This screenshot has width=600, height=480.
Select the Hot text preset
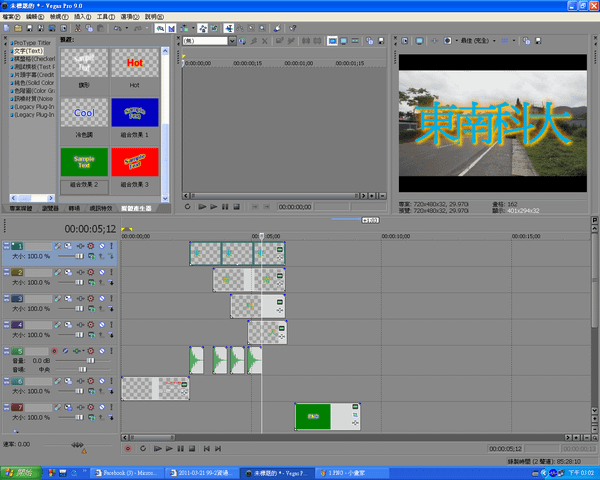pyautogui.click(x=135, y=63)
